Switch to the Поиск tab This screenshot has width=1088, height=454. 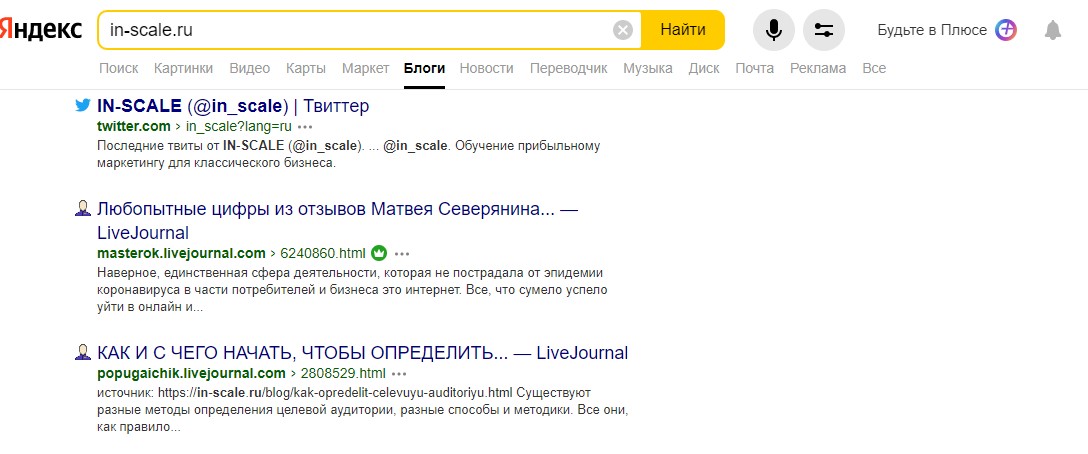tap(119, 68)
